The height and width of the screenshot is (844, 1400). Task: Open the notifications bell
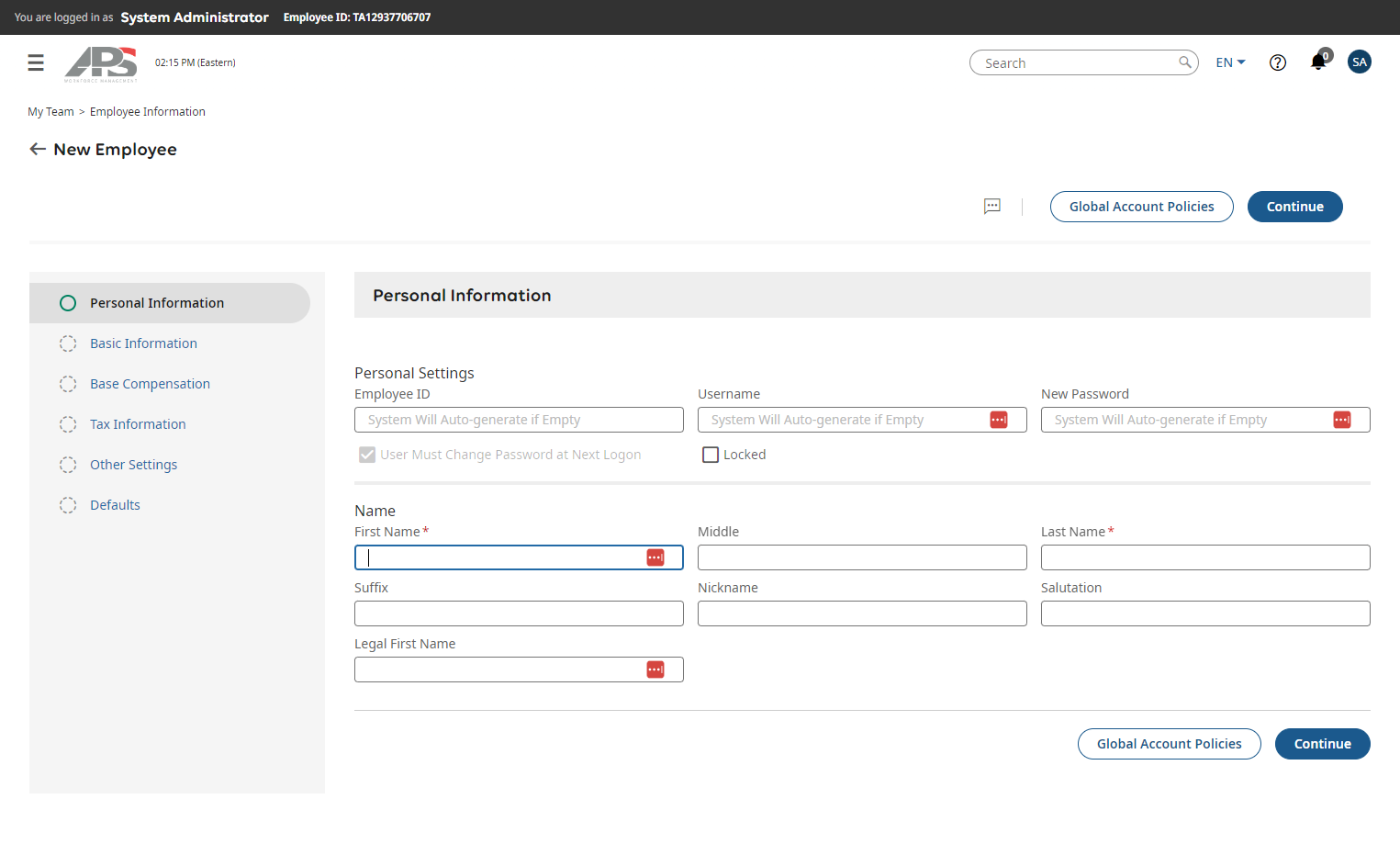coord(1319,62)
